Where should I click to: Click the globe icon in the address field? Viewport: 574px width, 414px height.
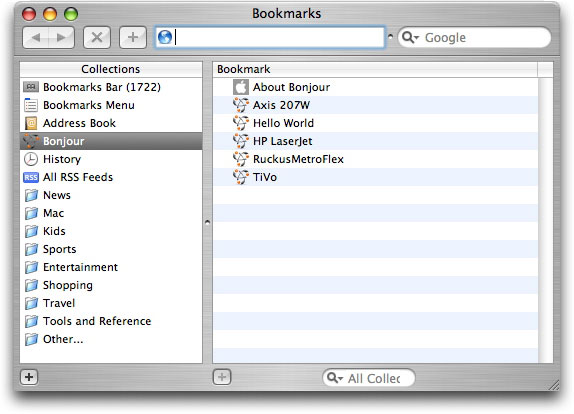click(x=165, y=37)
